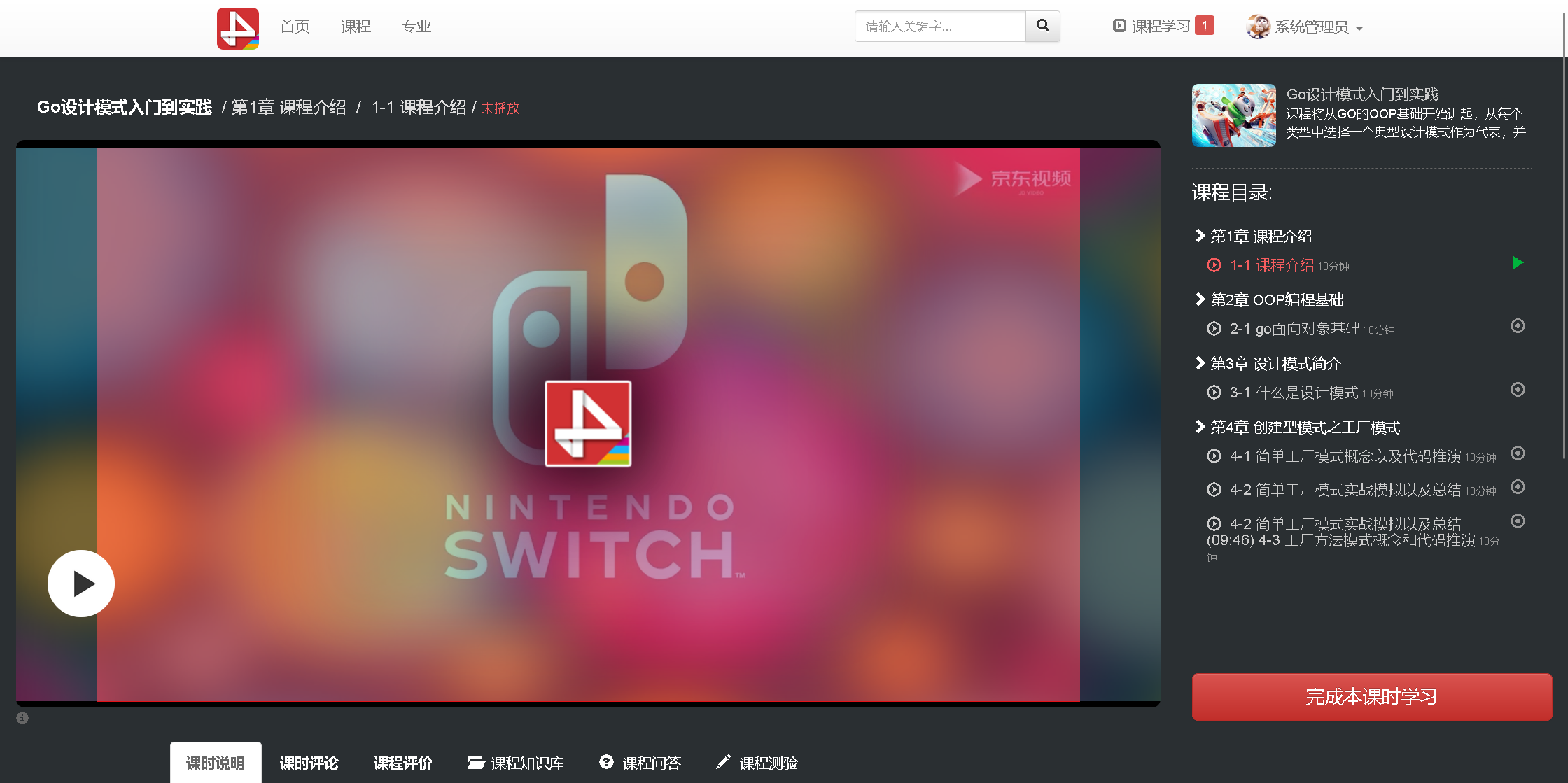Toggle the status circle for lesson 3-1
Viewport: 1568px width, 783px height.
click(x=1518, y=390)
